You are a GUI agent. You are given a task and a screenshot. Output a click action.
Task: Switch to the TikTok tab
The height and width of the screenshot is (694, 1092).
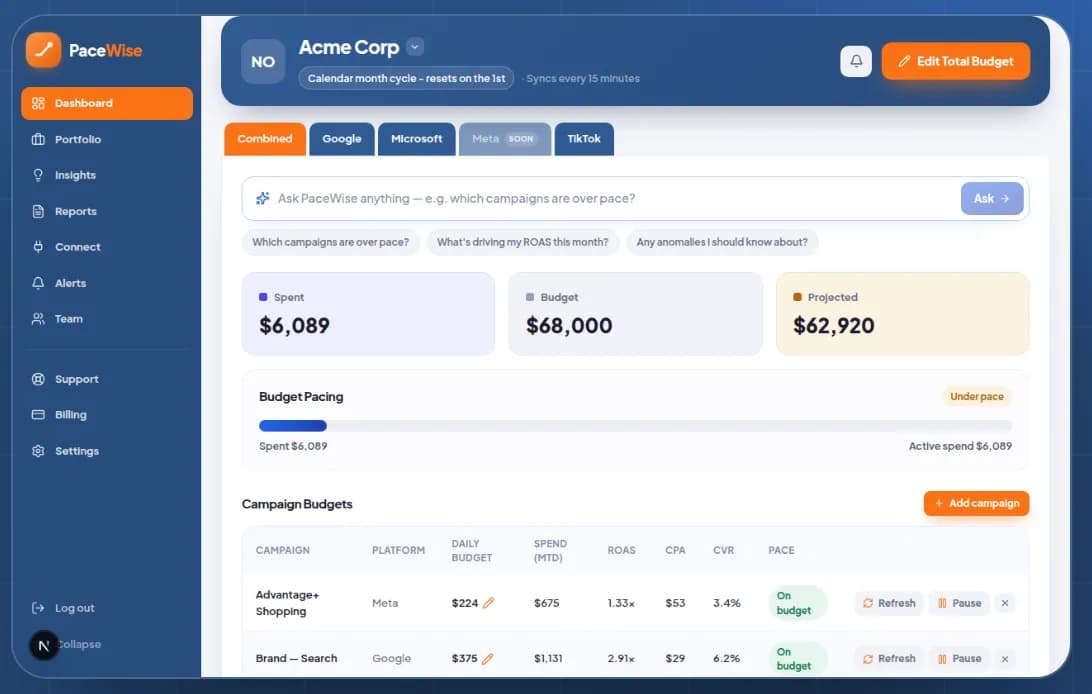click(x=584, y=139)
